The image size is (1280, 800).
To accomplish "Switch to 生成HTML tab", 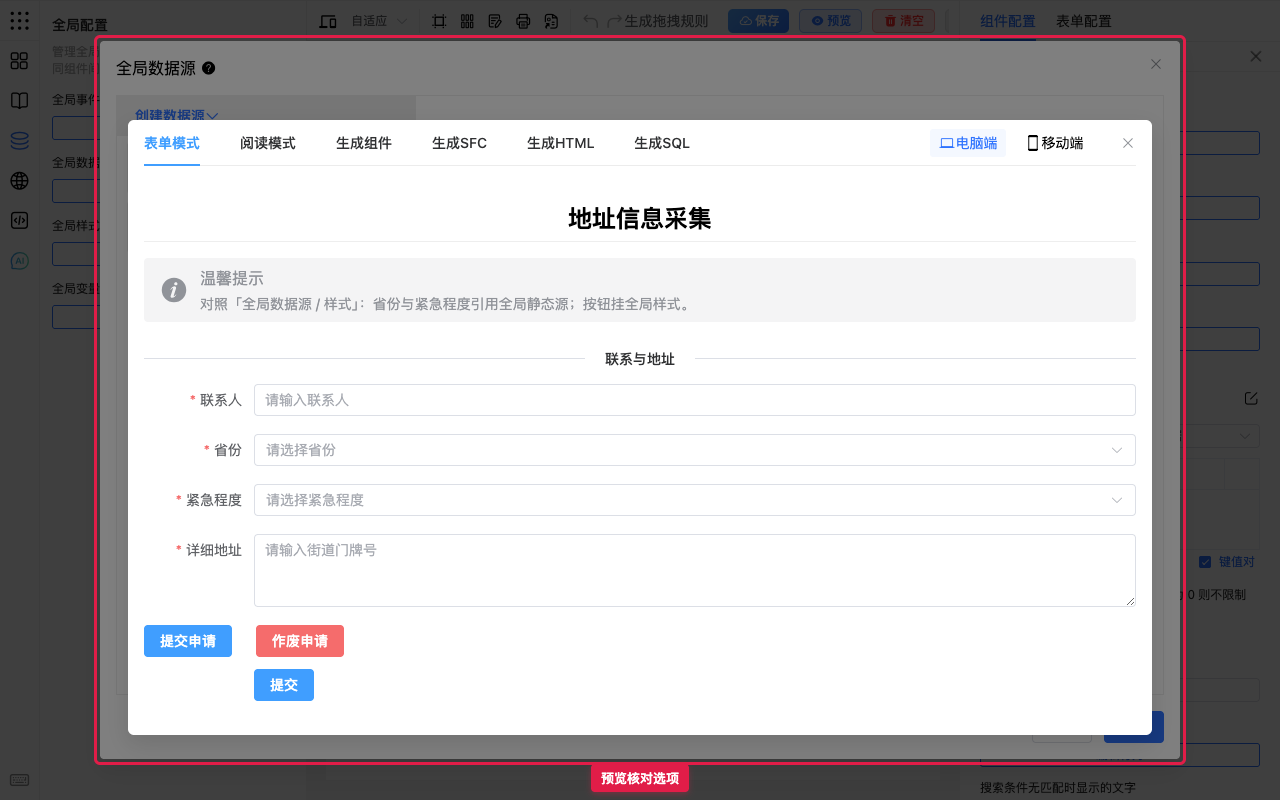I will [x=561, y=143].
